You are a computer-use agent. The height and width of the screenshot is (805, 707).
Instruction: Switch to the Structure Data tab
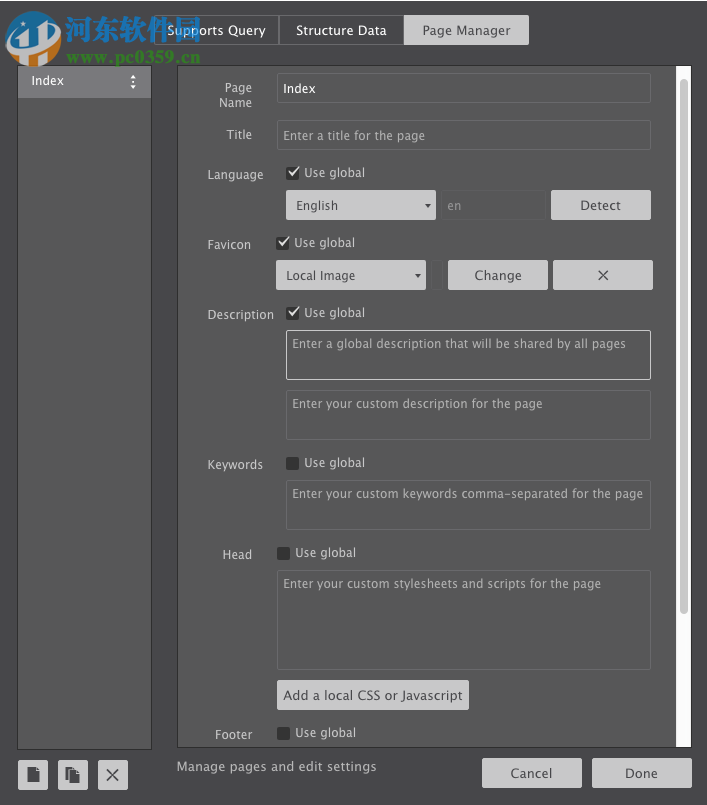point(341,30)
